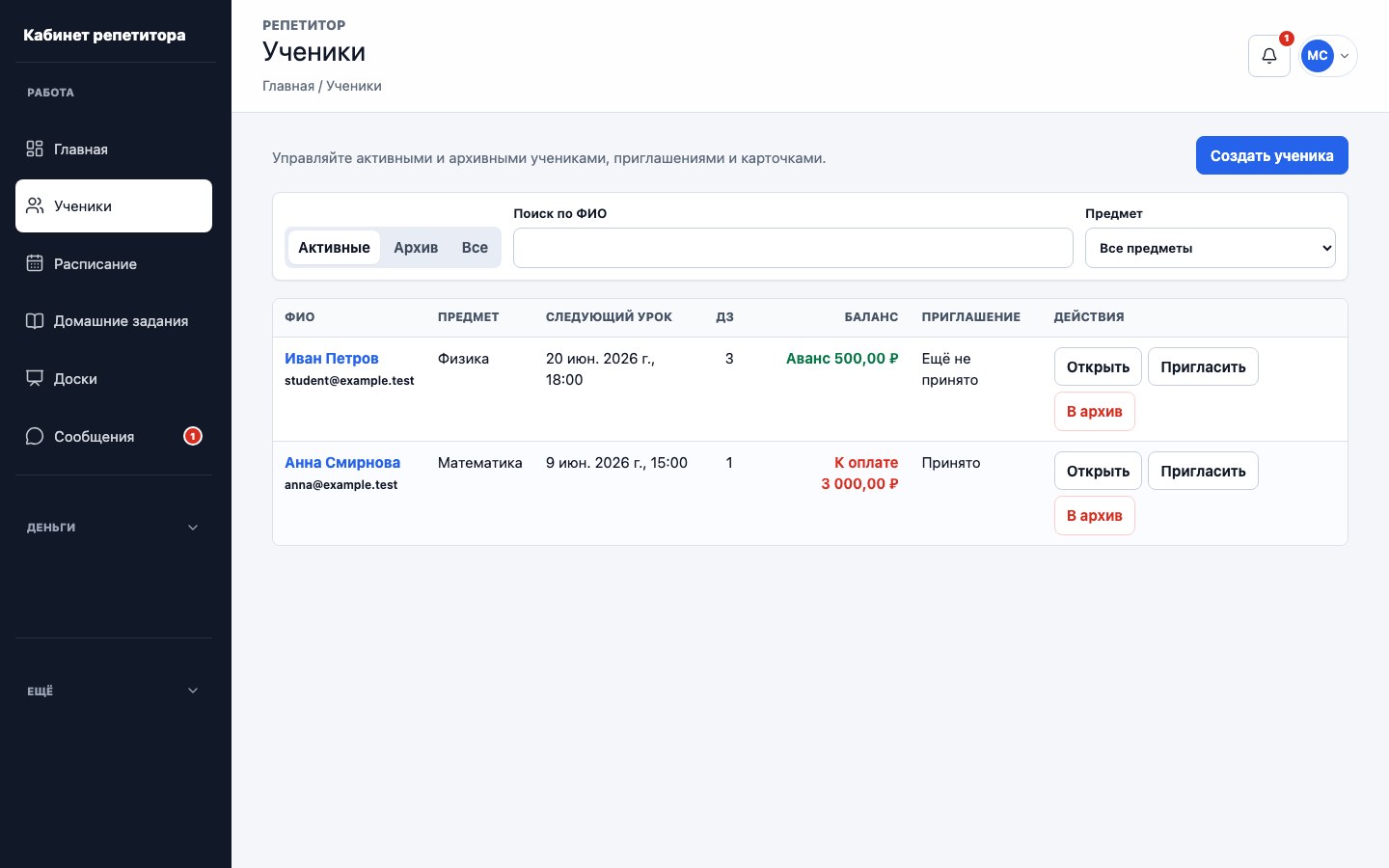This screenshot has width=1389, height=868.
Task: Open Расписание in the sidebar menu
Action: [114, 263]
